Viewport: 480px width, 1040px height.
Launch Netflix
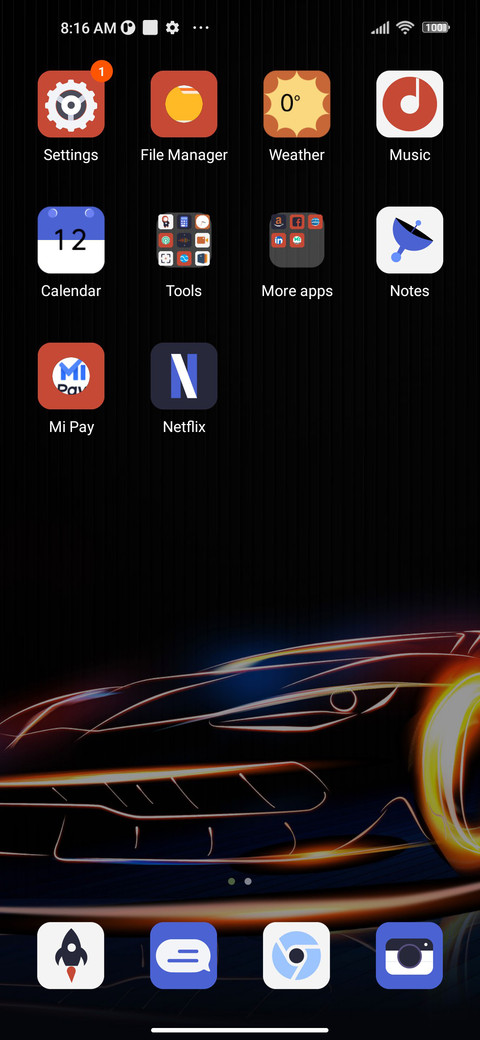point(184,376)
